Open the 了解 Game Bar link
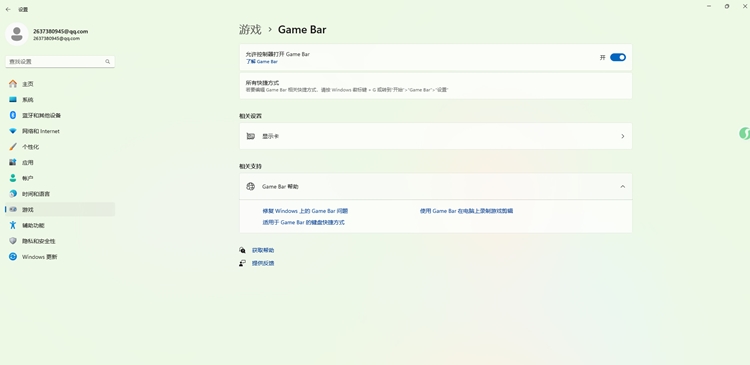 262,62
